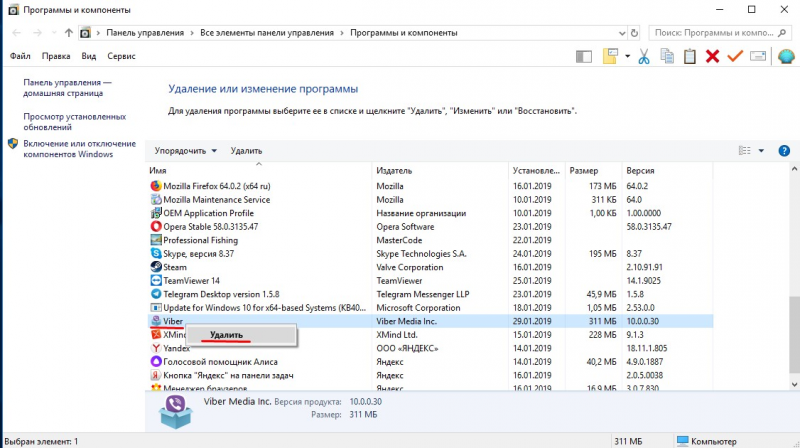Open the dropdown next to folder icon
The width and height of the screenshot is (800, 448).
628,56
